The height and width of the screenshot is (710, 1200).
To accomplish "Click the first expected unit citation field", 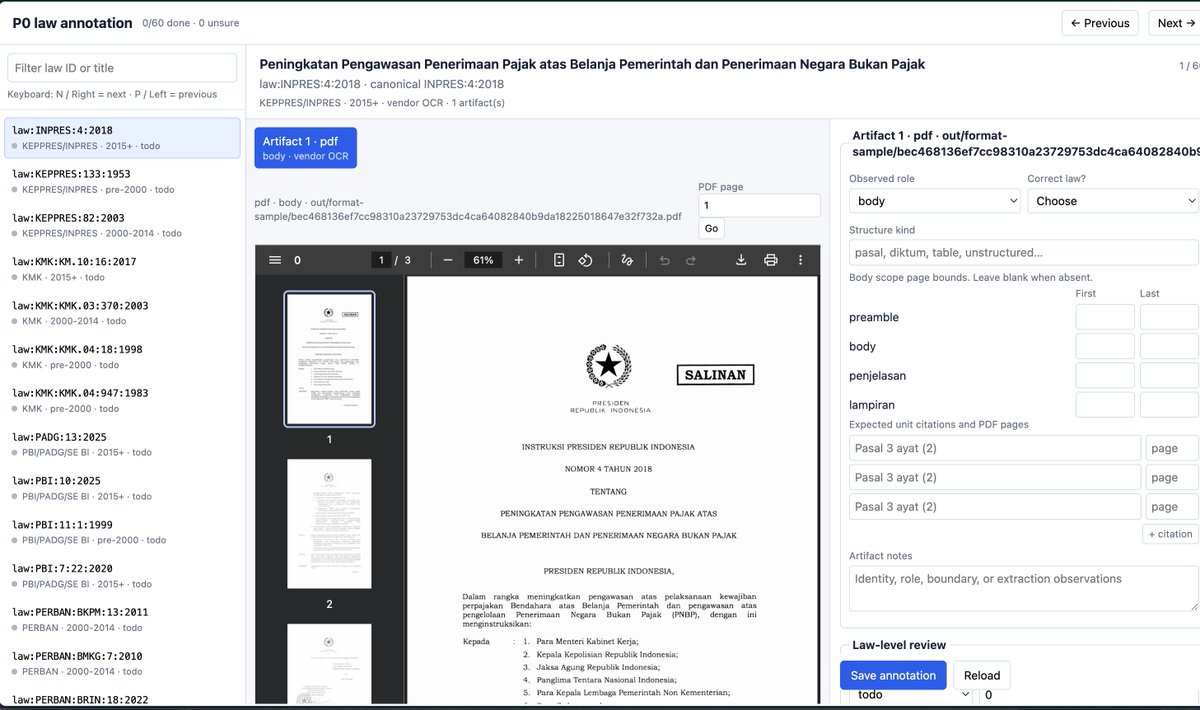I will click(x=995, y=448).
